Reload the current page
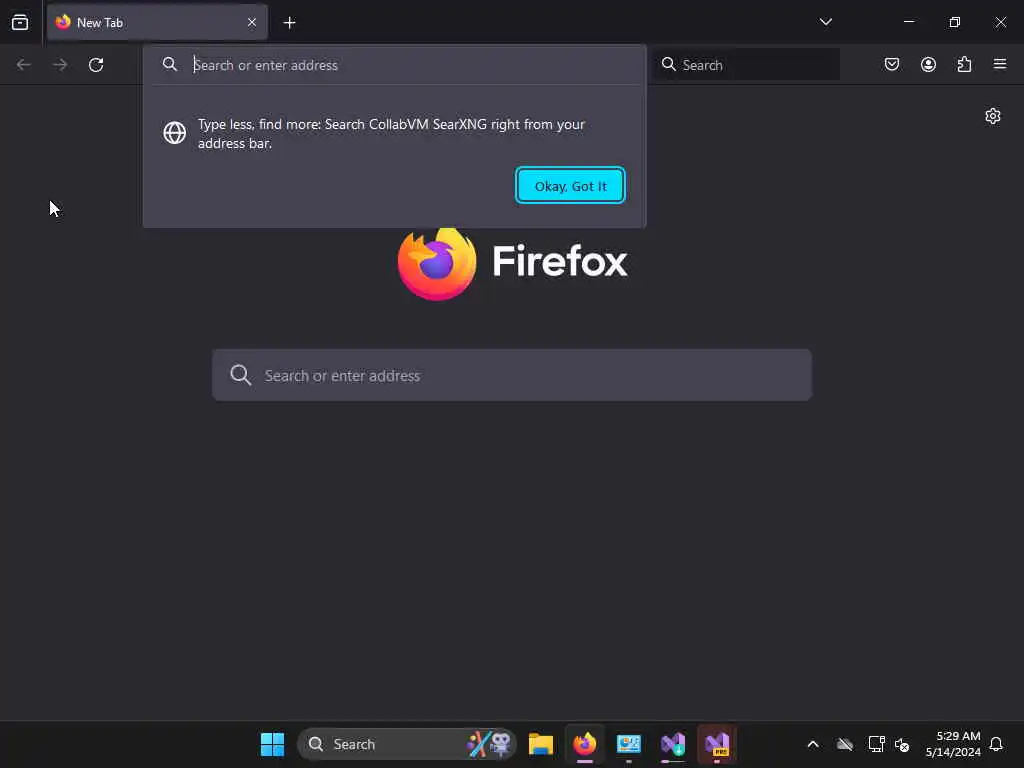The height and width of the screenshot is (768, 1024). (x=96, y=65)
